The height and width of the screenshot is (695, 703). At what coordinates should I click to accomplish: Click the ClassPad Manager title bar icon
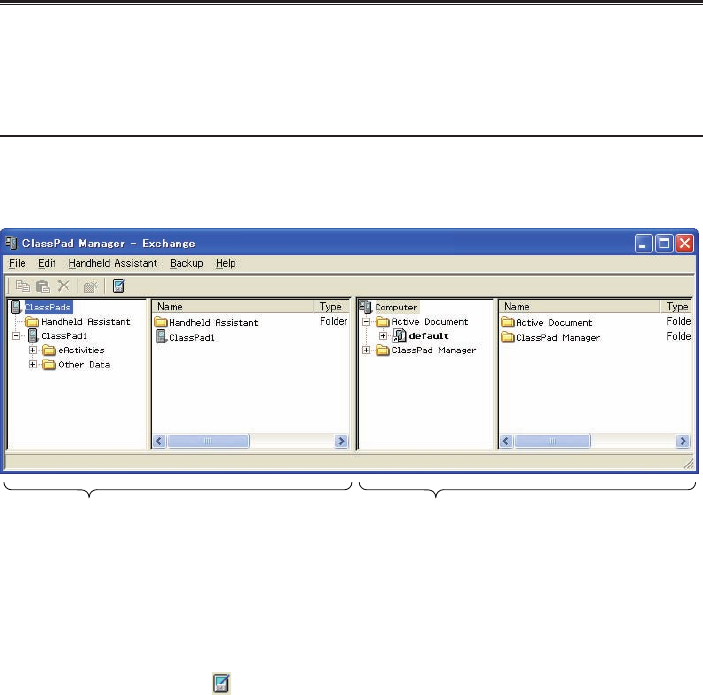tap(11, 243)
